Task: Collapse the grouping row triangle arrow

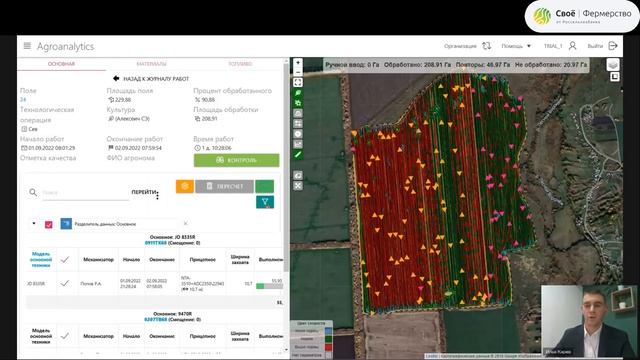Action: (34, 223)
